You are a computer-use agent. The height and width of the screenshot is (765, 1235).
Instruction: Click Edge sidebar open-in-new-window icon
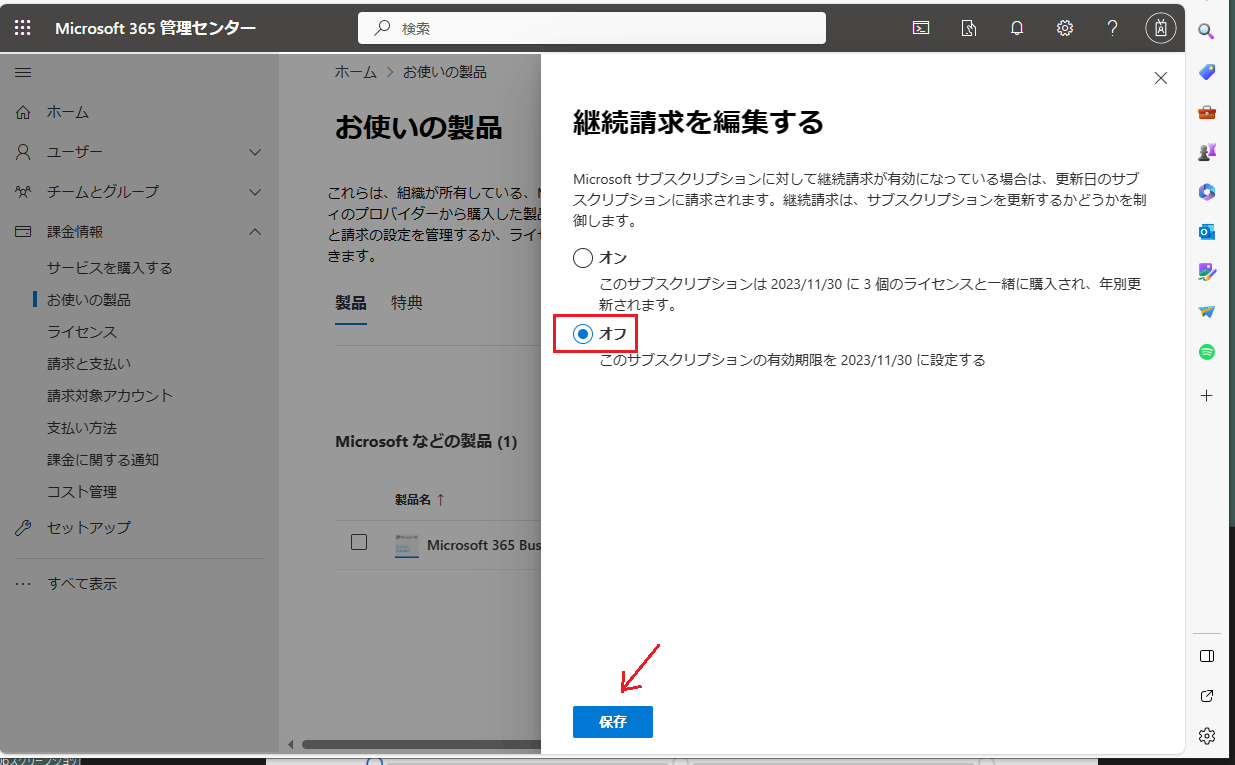[1207, 696]
